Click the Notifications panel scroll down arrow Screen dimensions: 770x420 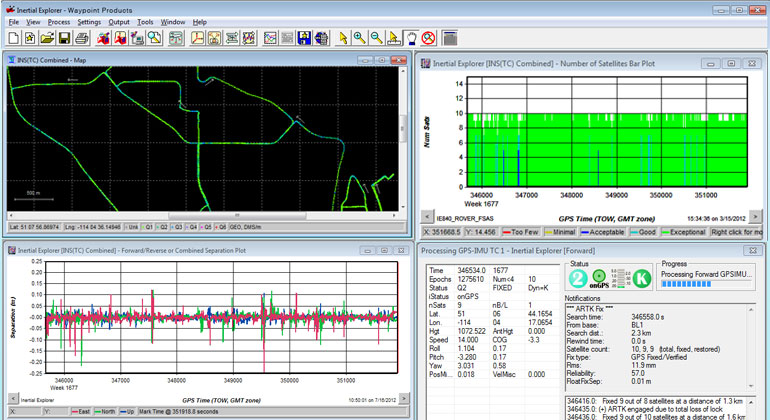751,387
